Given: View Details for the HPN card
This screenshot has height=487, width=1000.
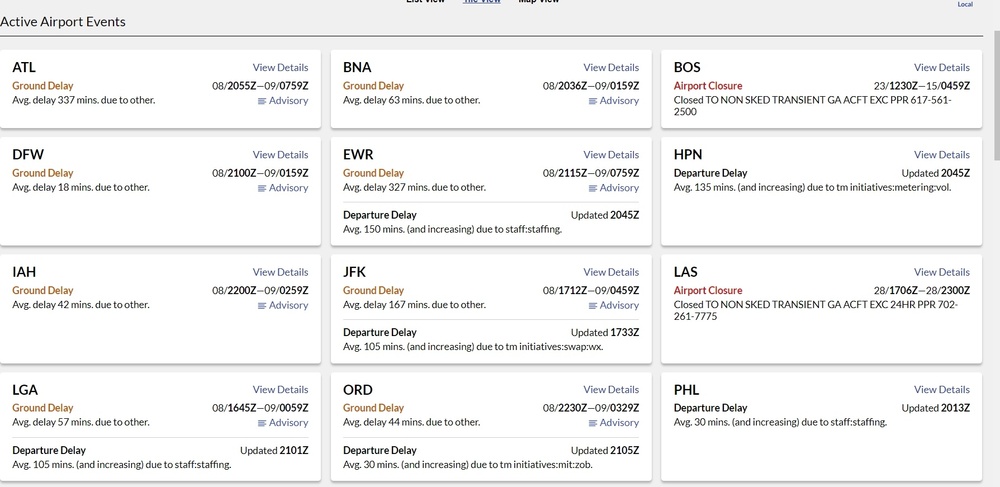Looking at the screenshot, I should pyautogui.click(x=941, y=155).
